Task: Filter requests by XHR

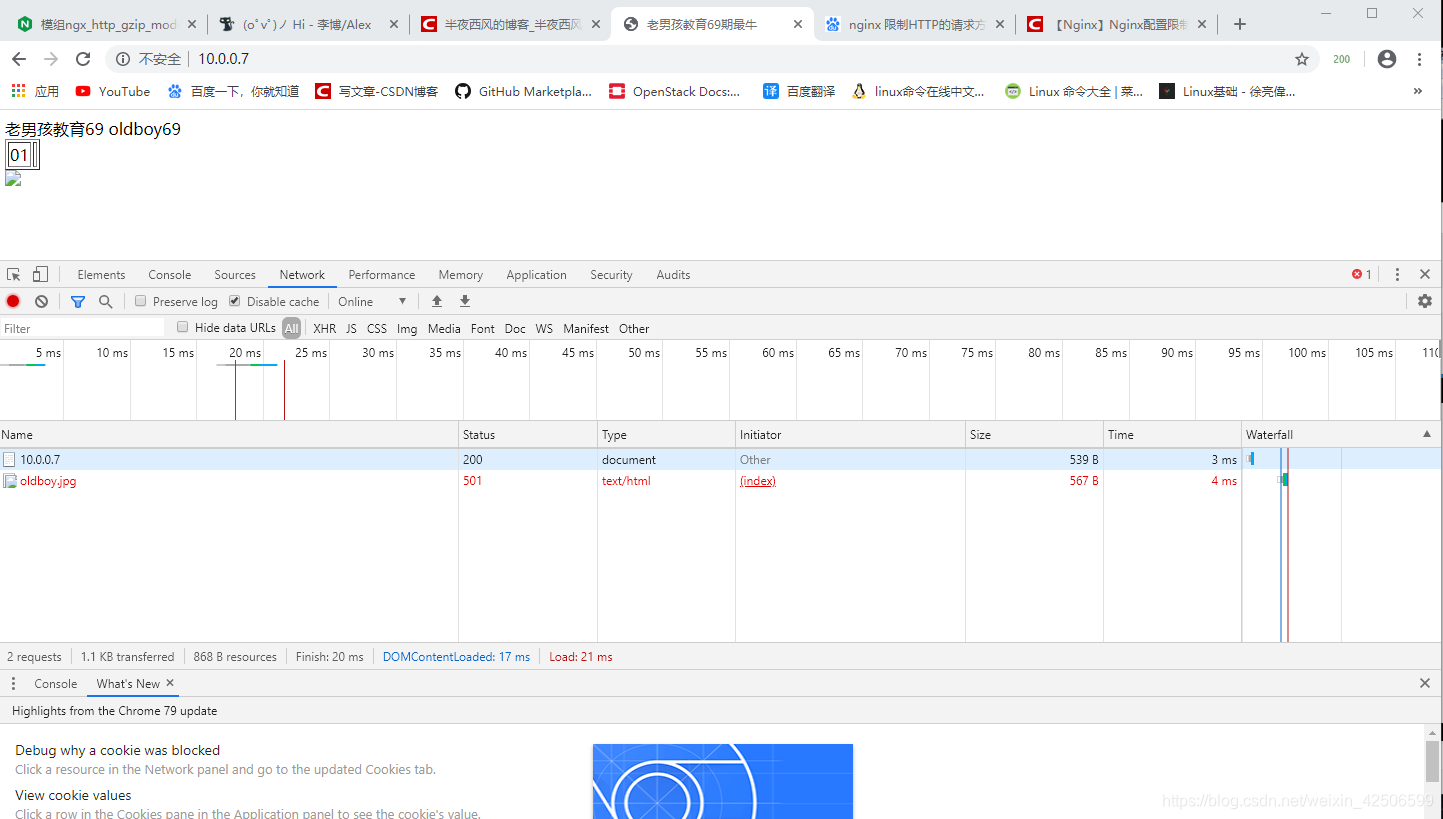Action: (324, 328)
